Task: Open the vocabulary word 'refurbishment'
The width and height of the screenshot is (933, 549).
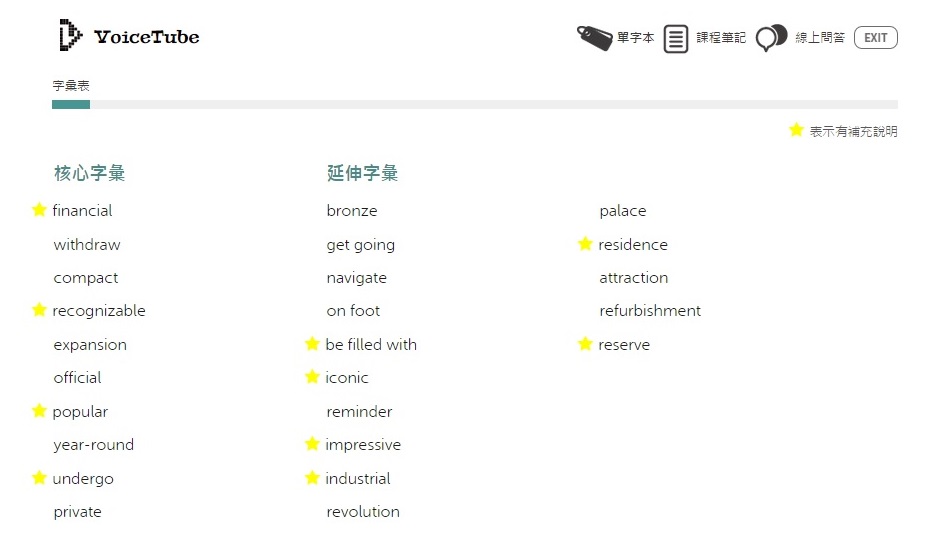Action: coord(650,311)
